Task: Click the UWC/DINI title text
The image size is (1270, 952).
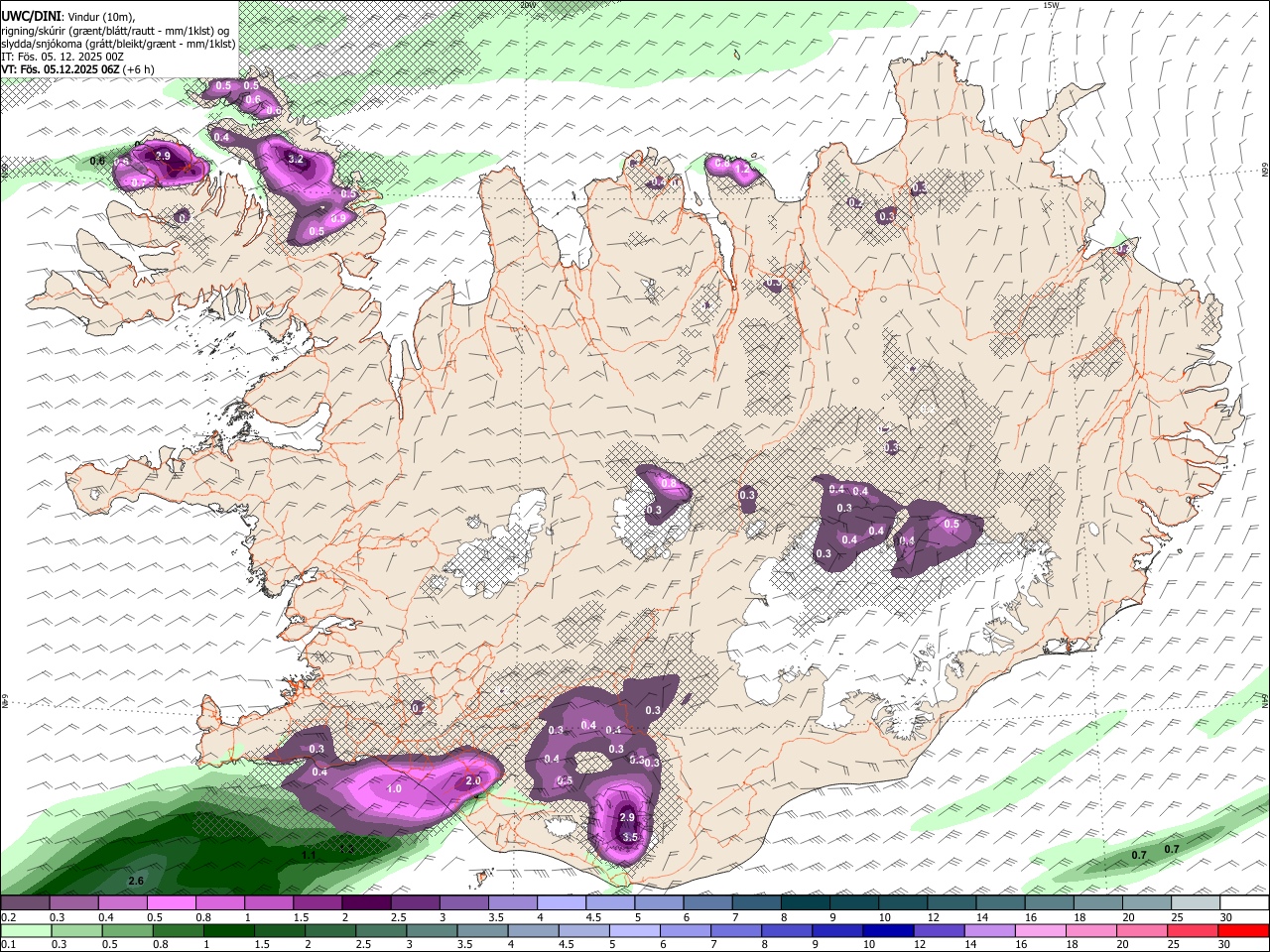Action: tap(30, 16)
